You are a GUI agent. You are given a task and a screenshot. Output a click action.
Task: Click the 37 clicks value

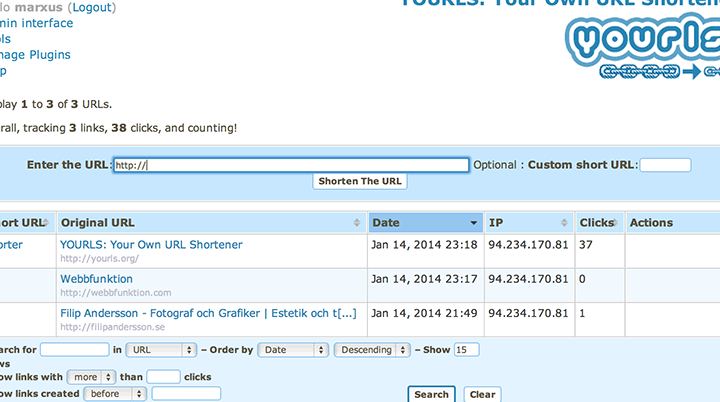pos(585,244)
